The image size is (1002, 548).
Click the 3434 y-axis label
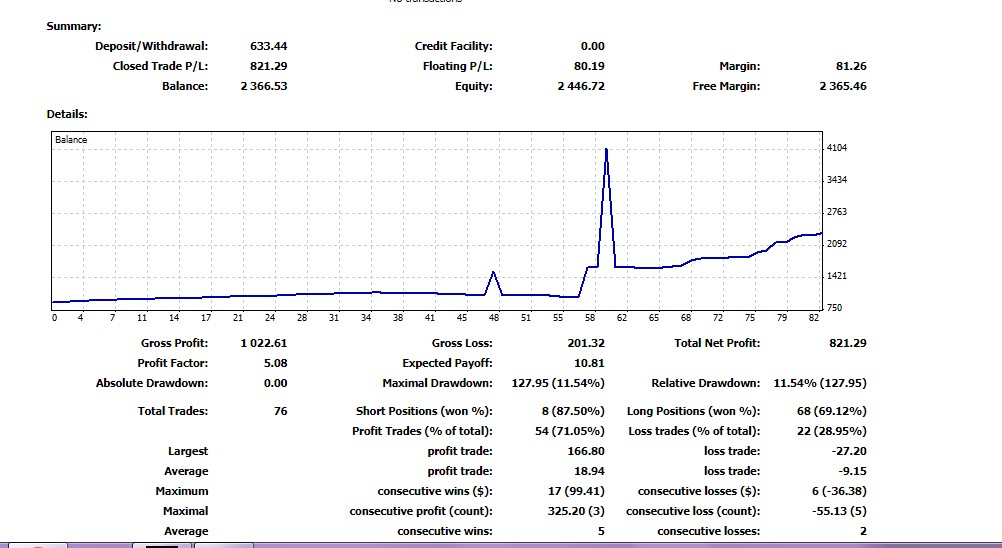pyautogui.click(x=836, y=179)
